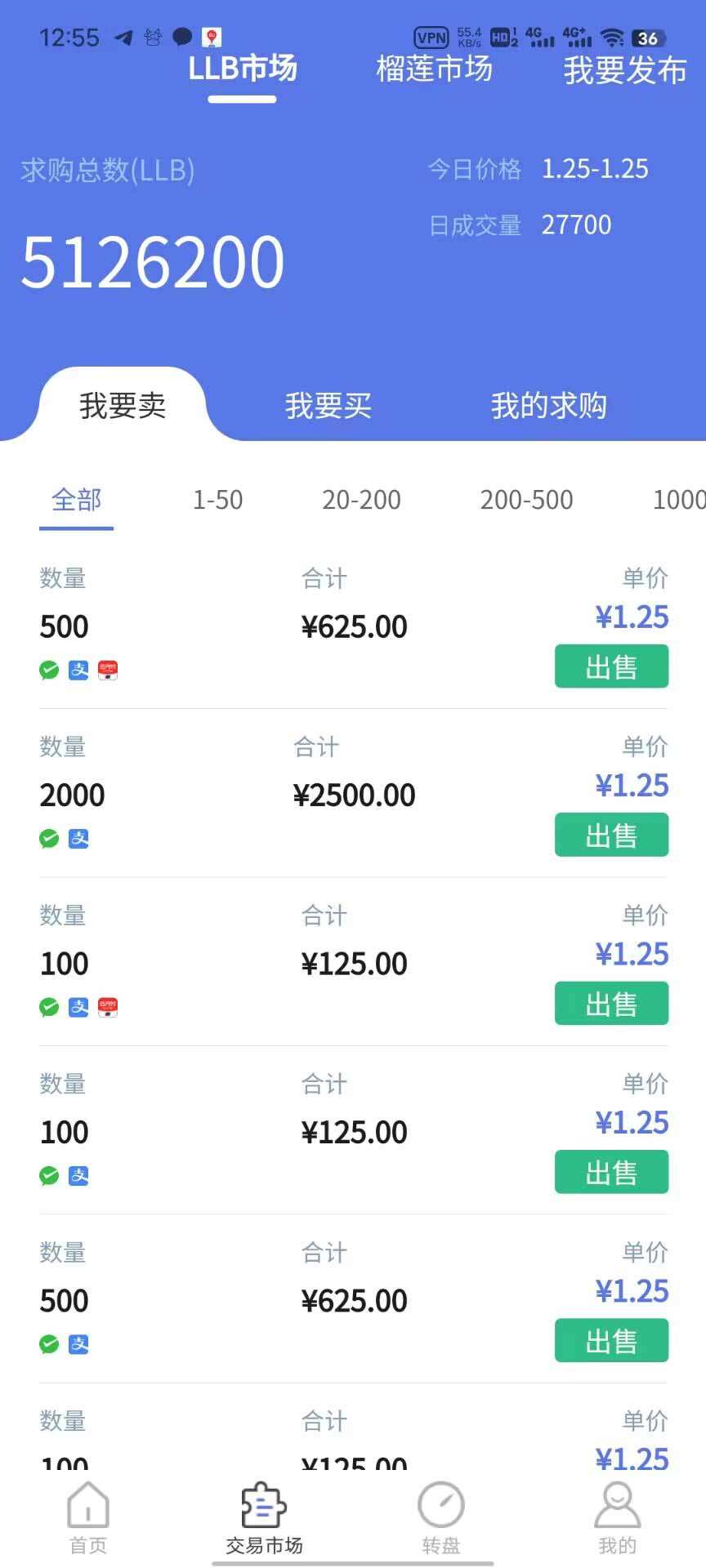Viewport: 706px width, 1568px height.
Task: Tap the VPN status bar icon
Action: (x=431, y=38)
